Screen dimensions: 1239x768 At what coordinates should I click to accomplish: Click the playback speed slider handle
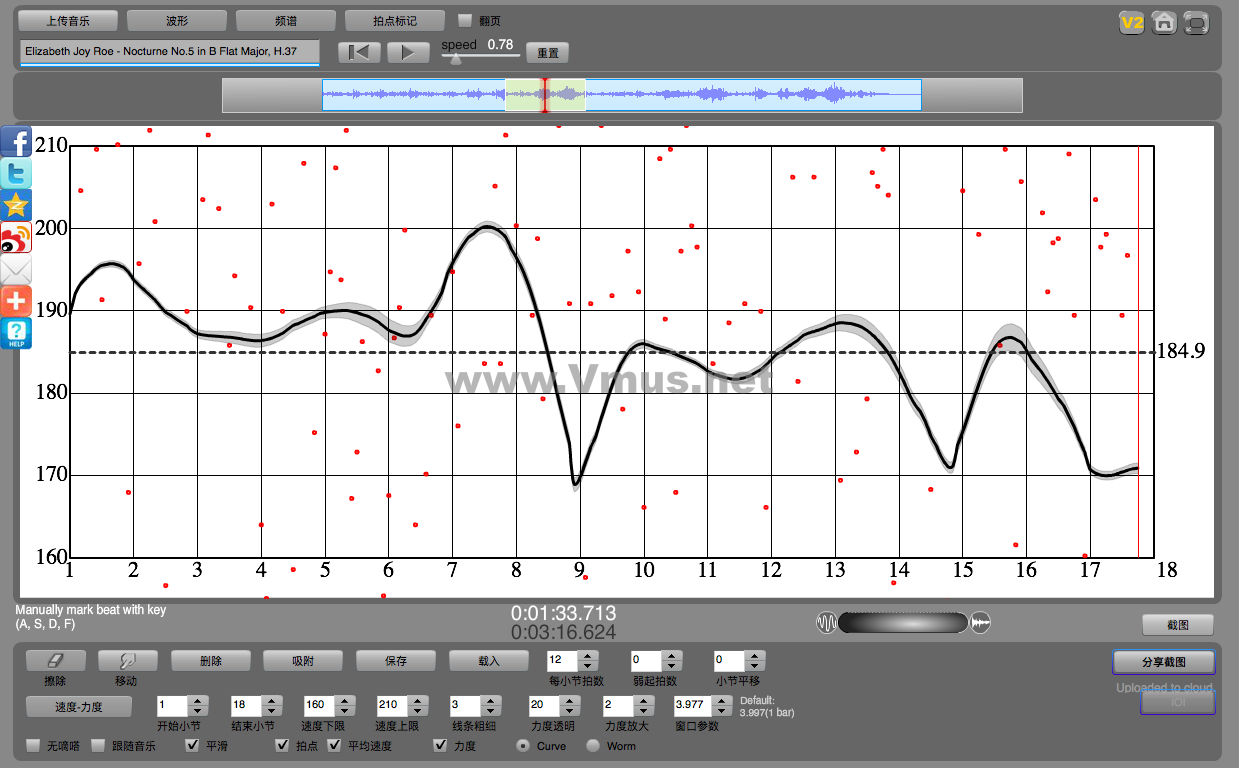click(456, 58)
